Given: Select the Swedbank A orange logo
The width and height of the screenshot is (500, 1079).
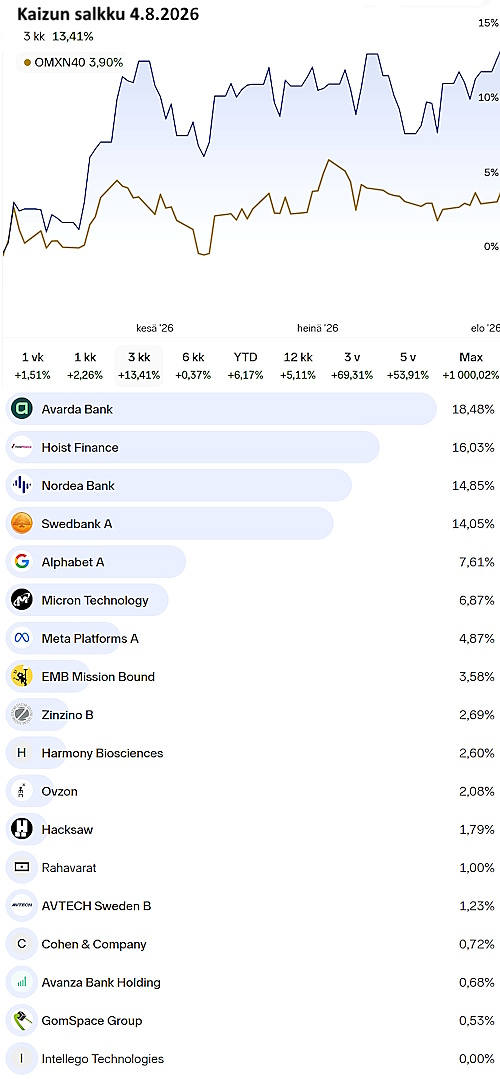Looking at the screenshot, I should coord(22,524).
